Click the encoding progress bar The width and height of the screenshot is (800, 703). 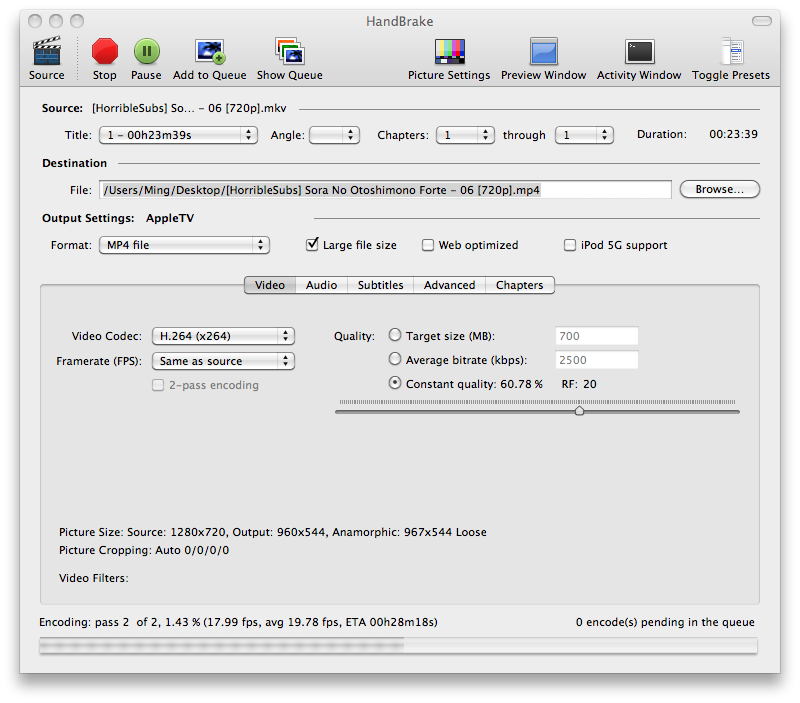[x=398, y=645]
